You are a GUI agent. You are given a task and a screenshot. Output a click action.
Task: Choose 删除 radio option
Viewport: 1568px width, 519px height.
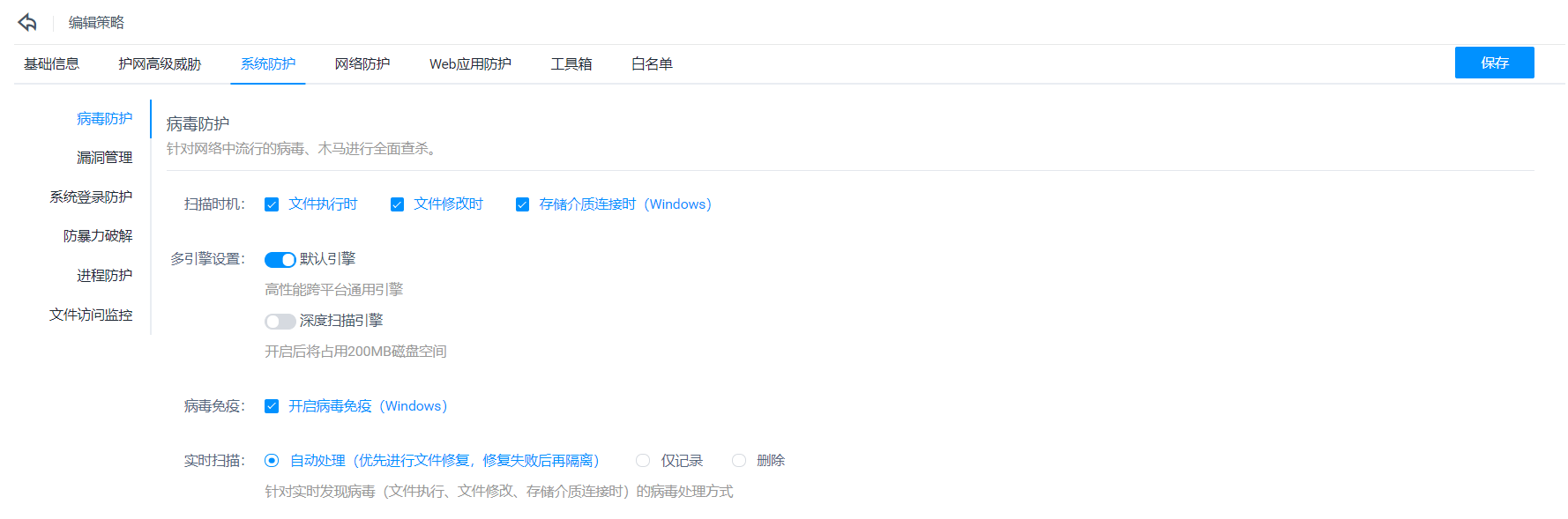click(739, 460)
